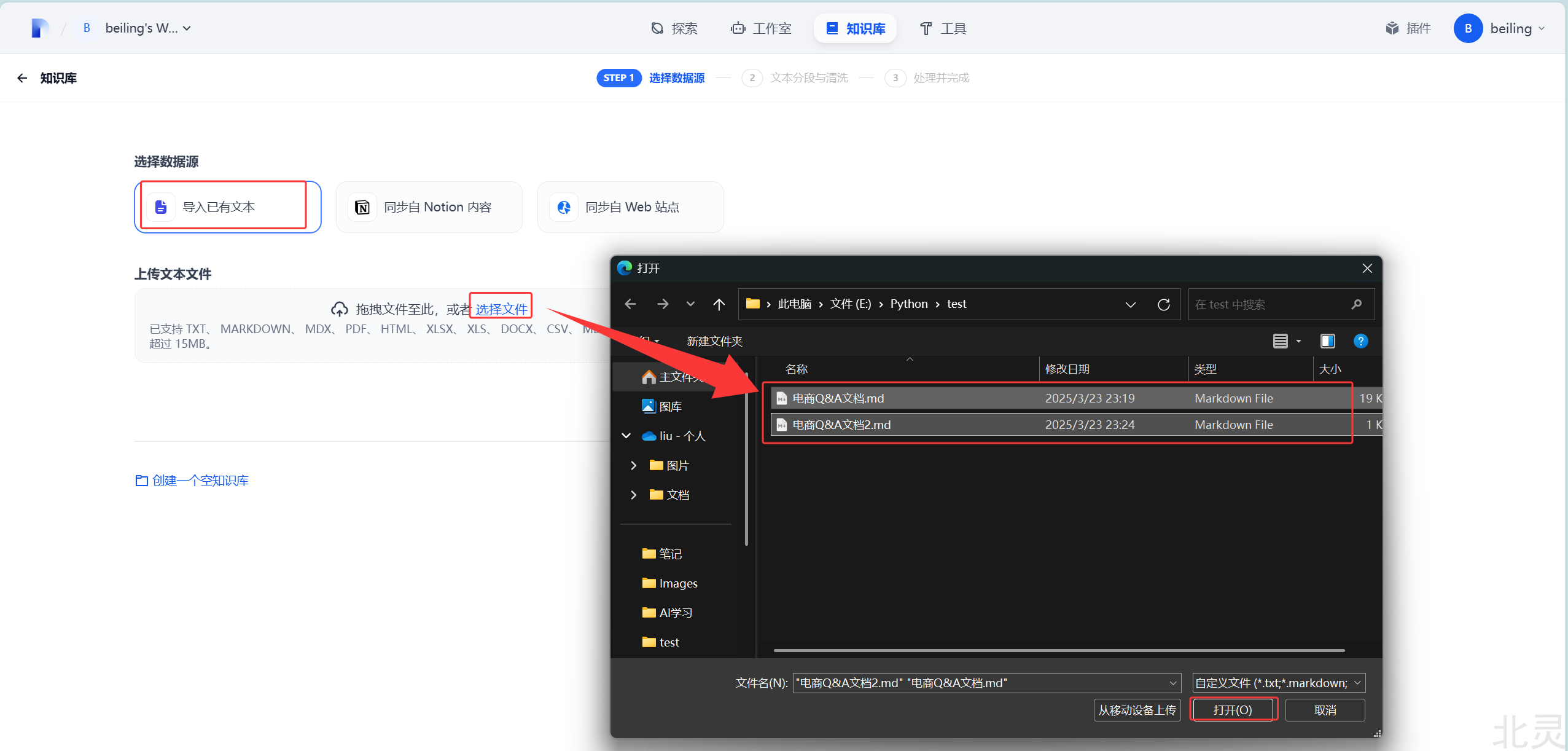This screenshot has height=751, width=1568.
Task: Click back arrow beside 知识库 title
Action: [x=22, y=78]
